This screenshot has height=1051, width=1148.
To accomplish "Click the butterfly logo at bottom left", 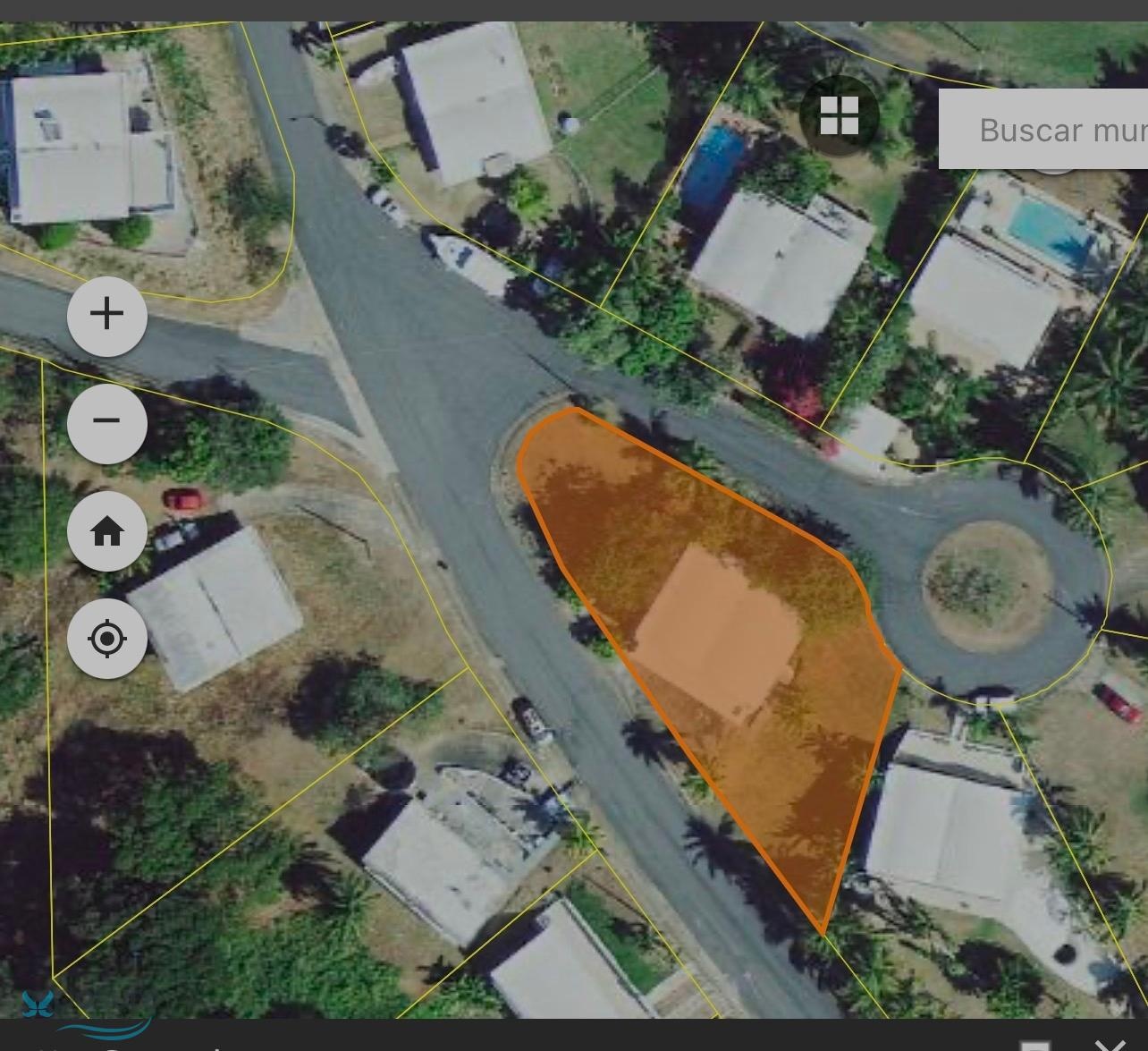I will coord(38,1004).
